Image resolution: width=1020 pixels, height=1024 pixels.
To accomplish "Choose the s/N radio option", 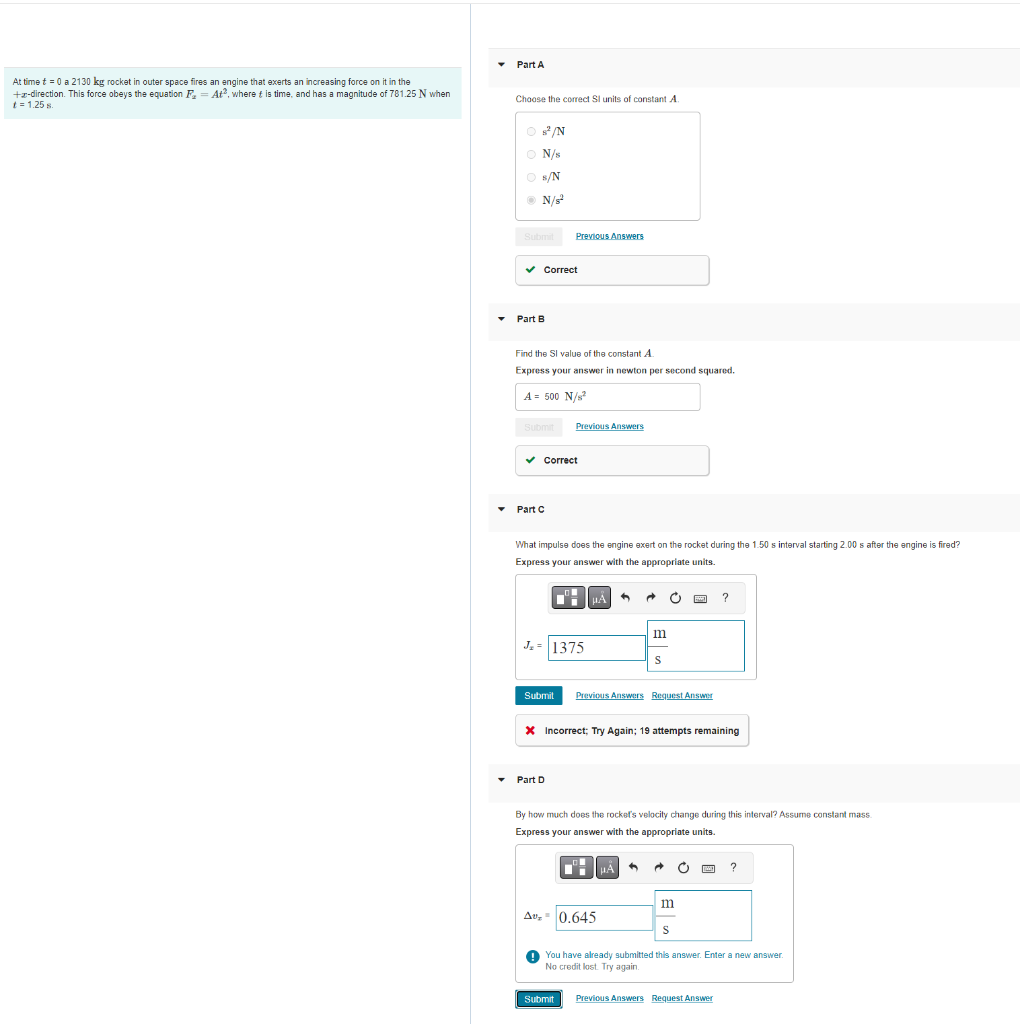I will 531,177.
